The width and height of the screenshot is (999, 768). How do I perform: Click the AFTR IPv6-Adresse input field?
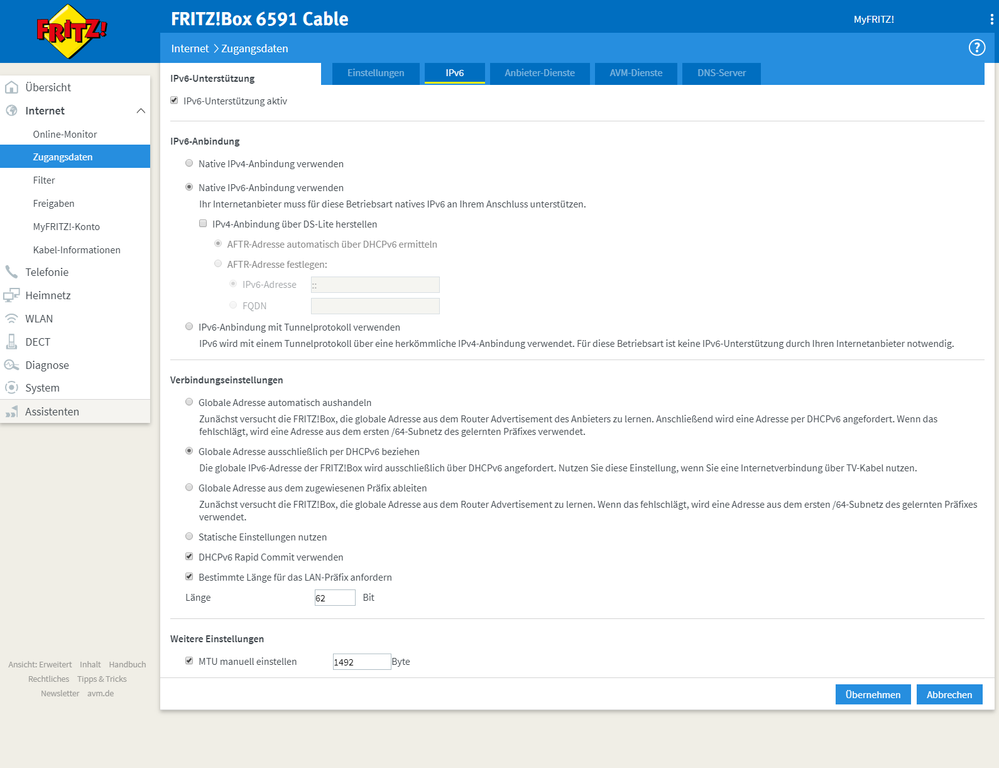[x=375, y=285]
